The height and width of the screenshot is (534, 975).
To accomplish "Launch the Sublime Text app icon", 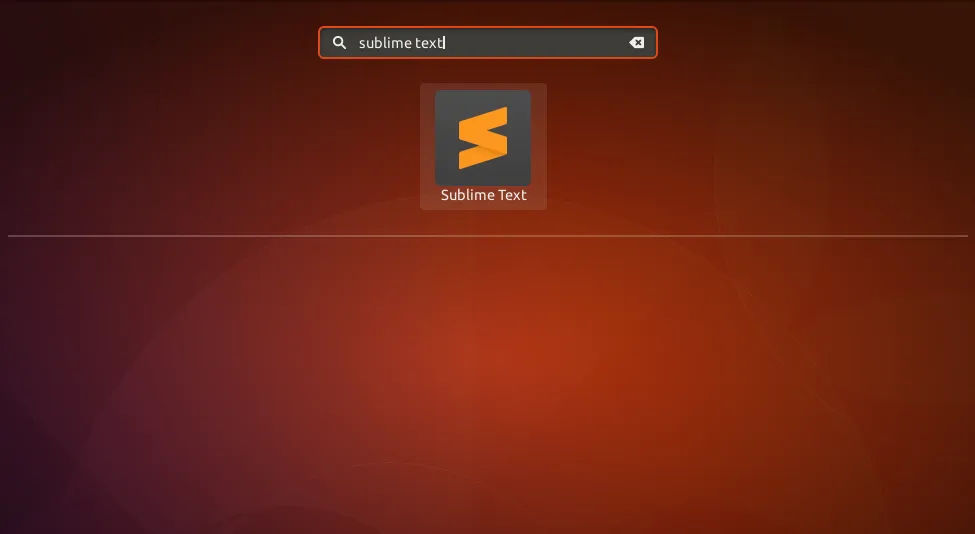I will [x=483, y=137].
